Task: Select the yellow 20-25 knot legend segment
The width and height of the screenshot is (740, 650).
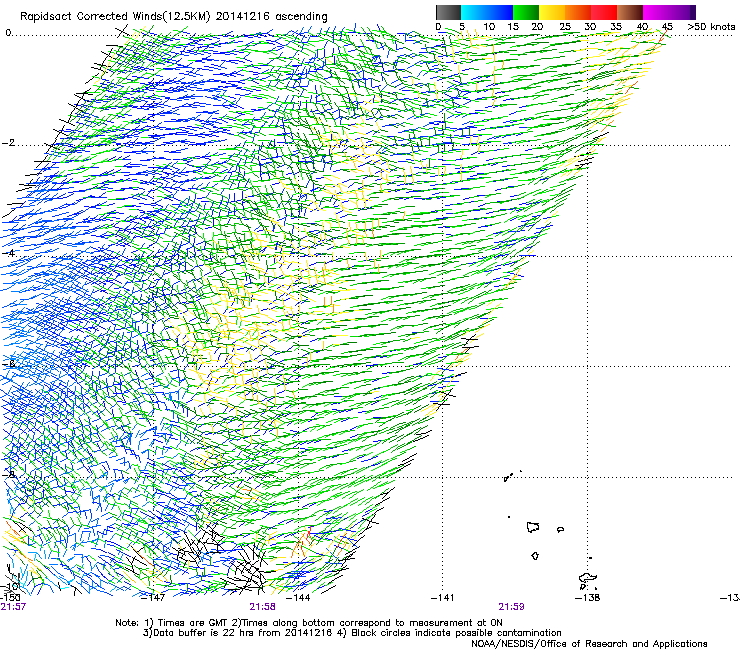Action: (x=552, y=12)
